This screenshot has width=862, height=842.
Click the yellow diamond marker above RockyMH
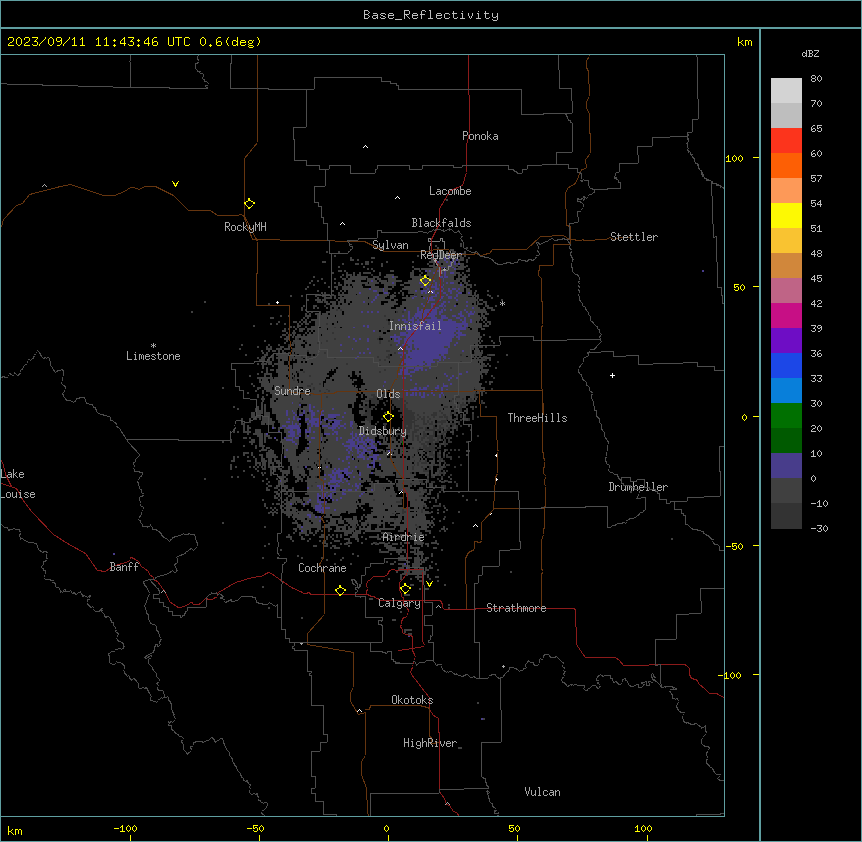click(250, 204)
